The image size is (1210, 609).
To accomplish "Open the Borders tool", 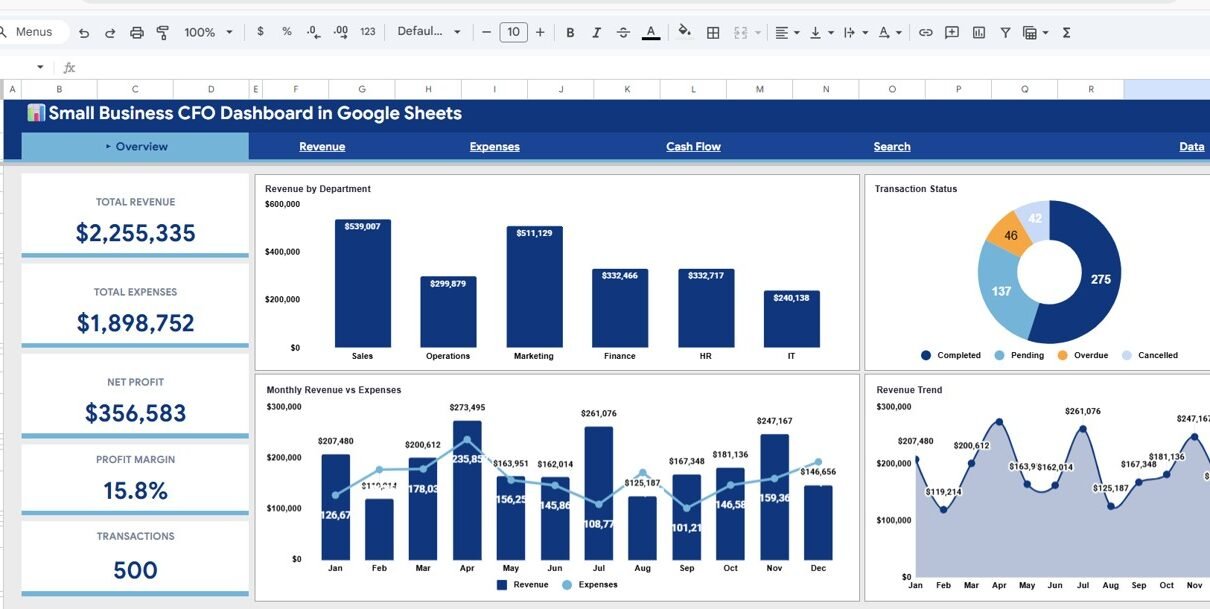I will tap(713, 33).
